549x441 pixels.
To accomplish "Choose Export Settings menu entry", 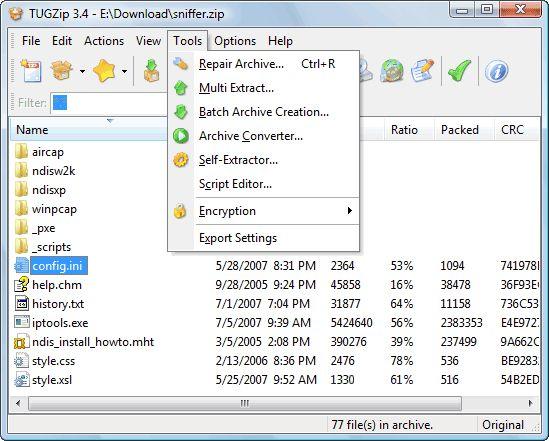I will [264, 238].
